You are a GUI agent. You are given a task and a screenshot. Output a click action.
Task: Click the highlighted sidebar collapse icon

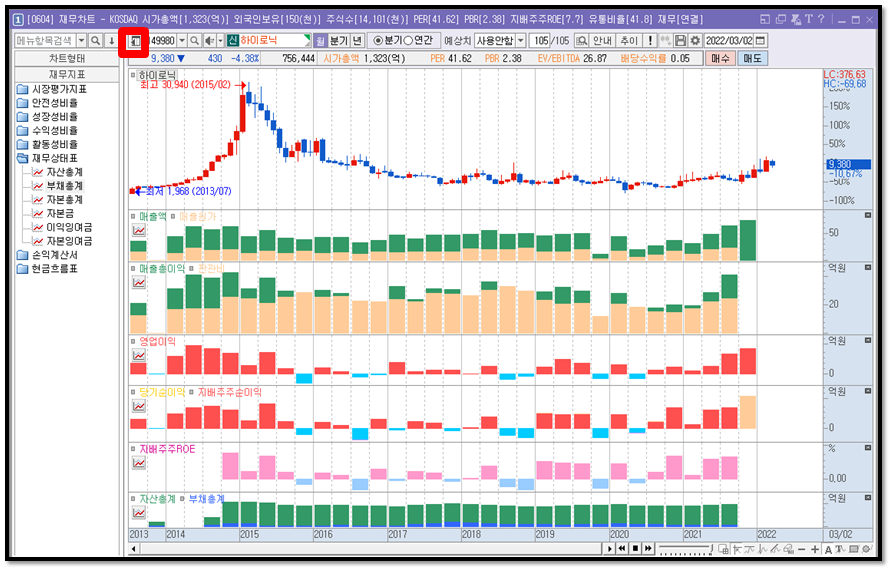click(x=134, y=41)
